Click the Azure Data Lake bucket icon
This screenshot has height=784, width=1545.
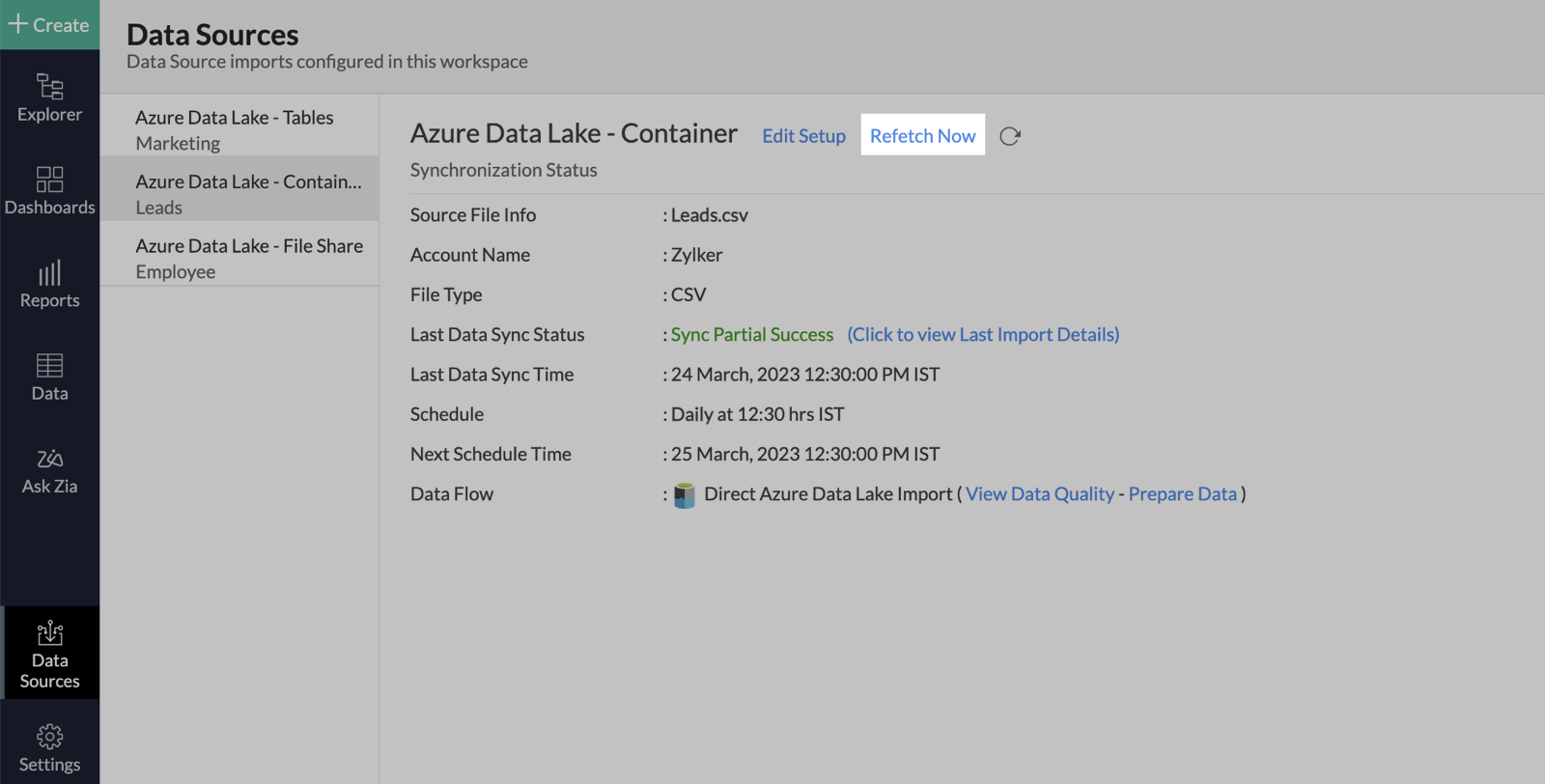[684, 495]
